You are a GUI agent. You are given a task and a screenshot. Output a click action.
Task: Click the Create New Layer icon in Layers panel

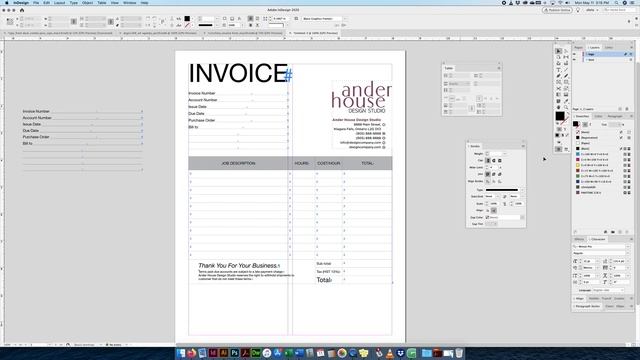coord(620,109)
